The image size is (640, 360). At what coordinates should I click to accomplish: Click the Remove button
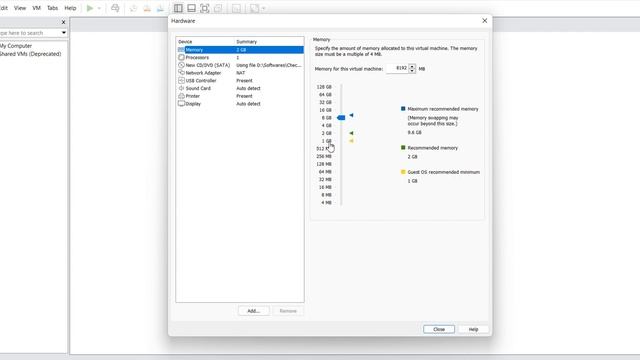pos(288,311)
